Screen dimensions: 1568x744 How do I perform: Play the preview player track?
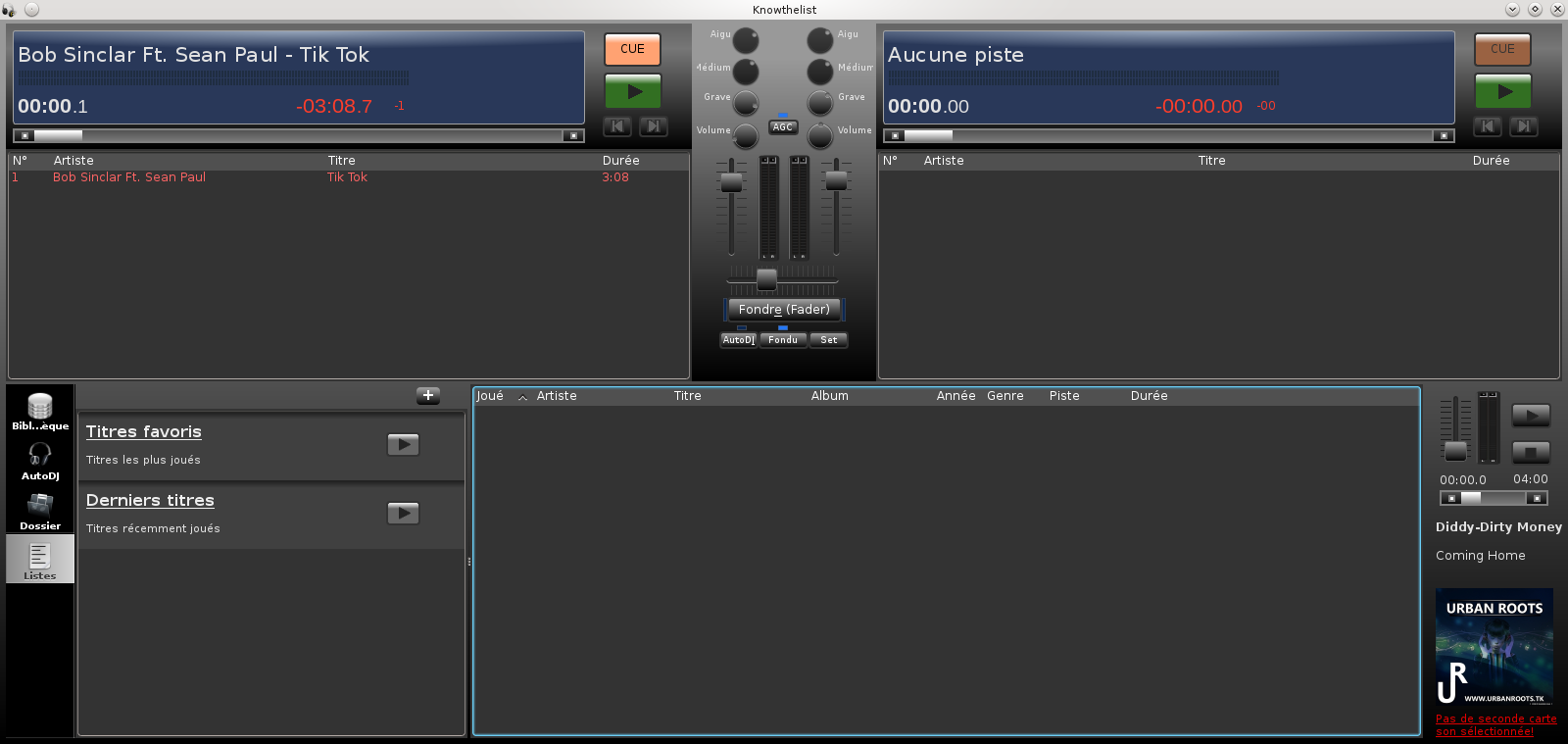[1531, 416]
